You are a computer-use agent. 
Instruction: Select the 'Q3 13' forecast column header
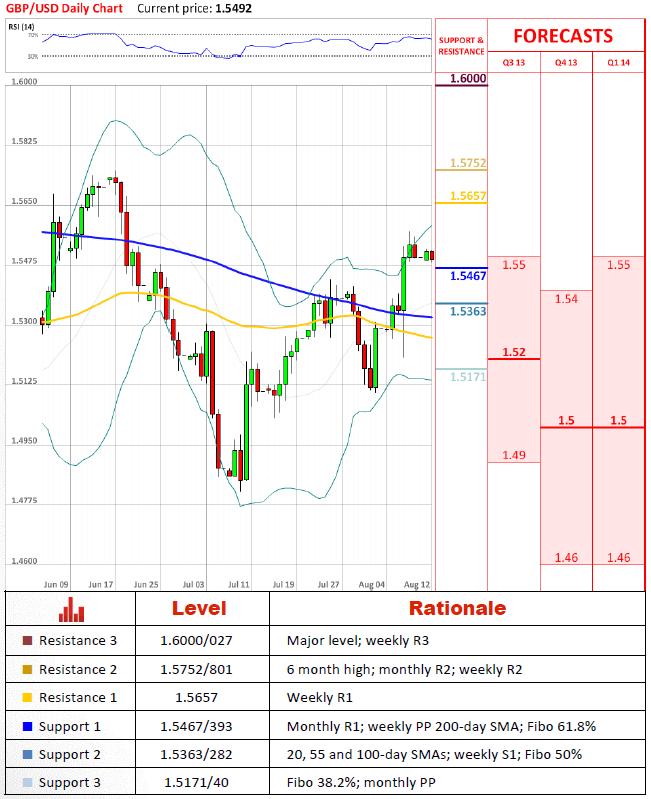pyautogui.click(x=513, y=63)
